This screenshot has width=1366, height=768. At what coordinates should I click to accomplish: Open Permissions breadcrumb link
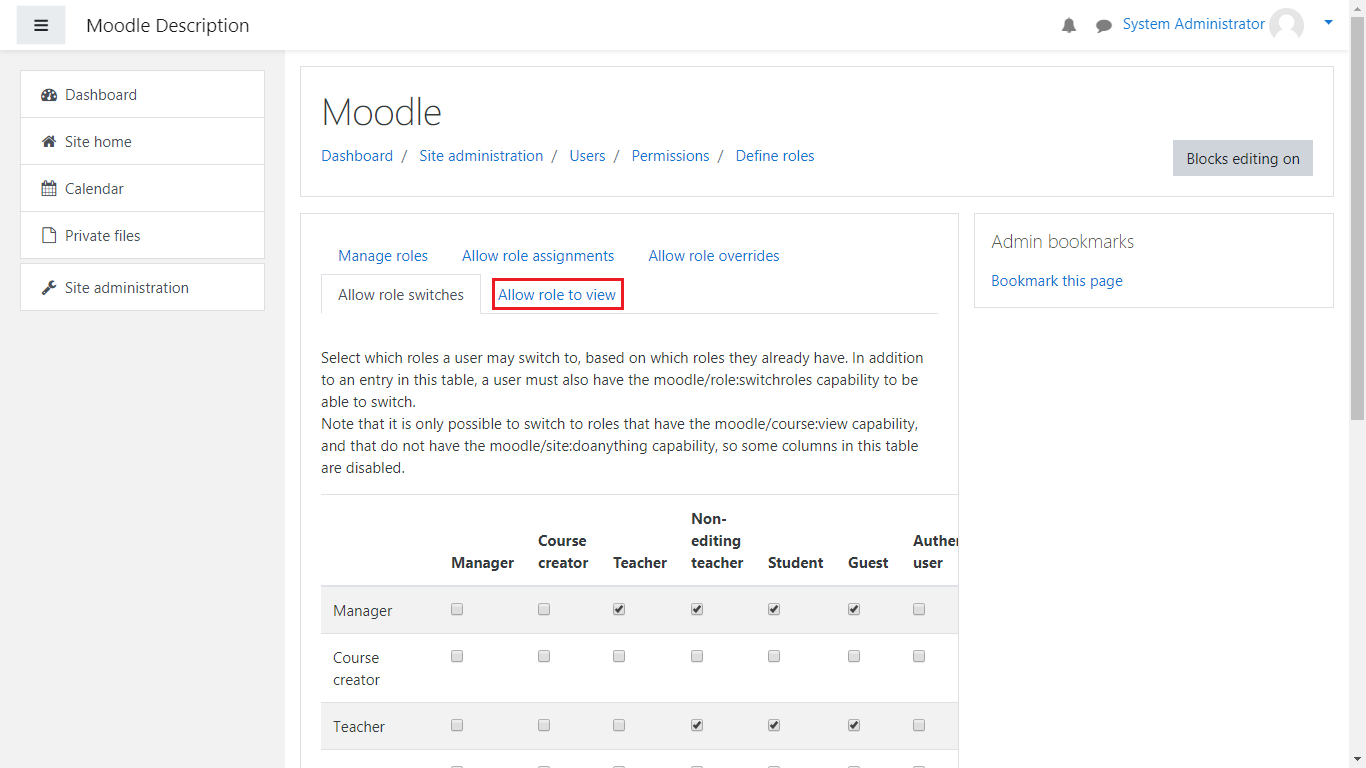coord(670,156)
